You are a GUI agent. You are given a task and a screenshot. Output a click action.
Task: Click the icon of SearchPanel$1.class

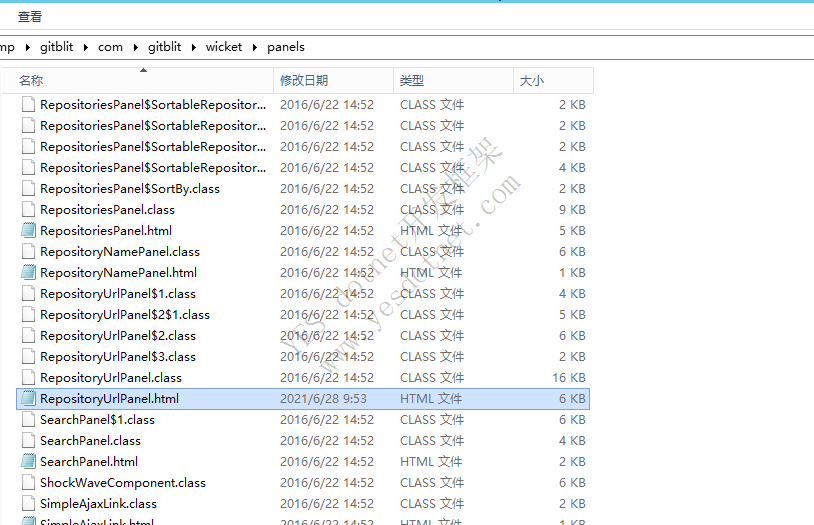pos(29,420)
